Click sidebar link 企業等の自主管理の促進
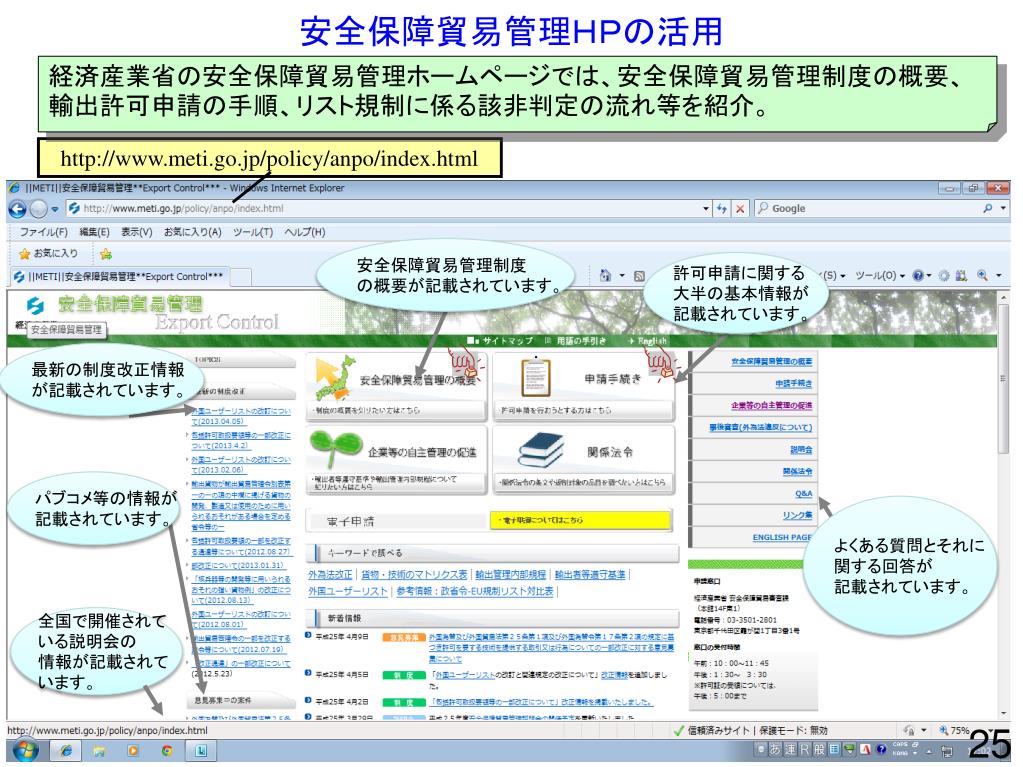The image size is (1023, 767). click(771, 406)
